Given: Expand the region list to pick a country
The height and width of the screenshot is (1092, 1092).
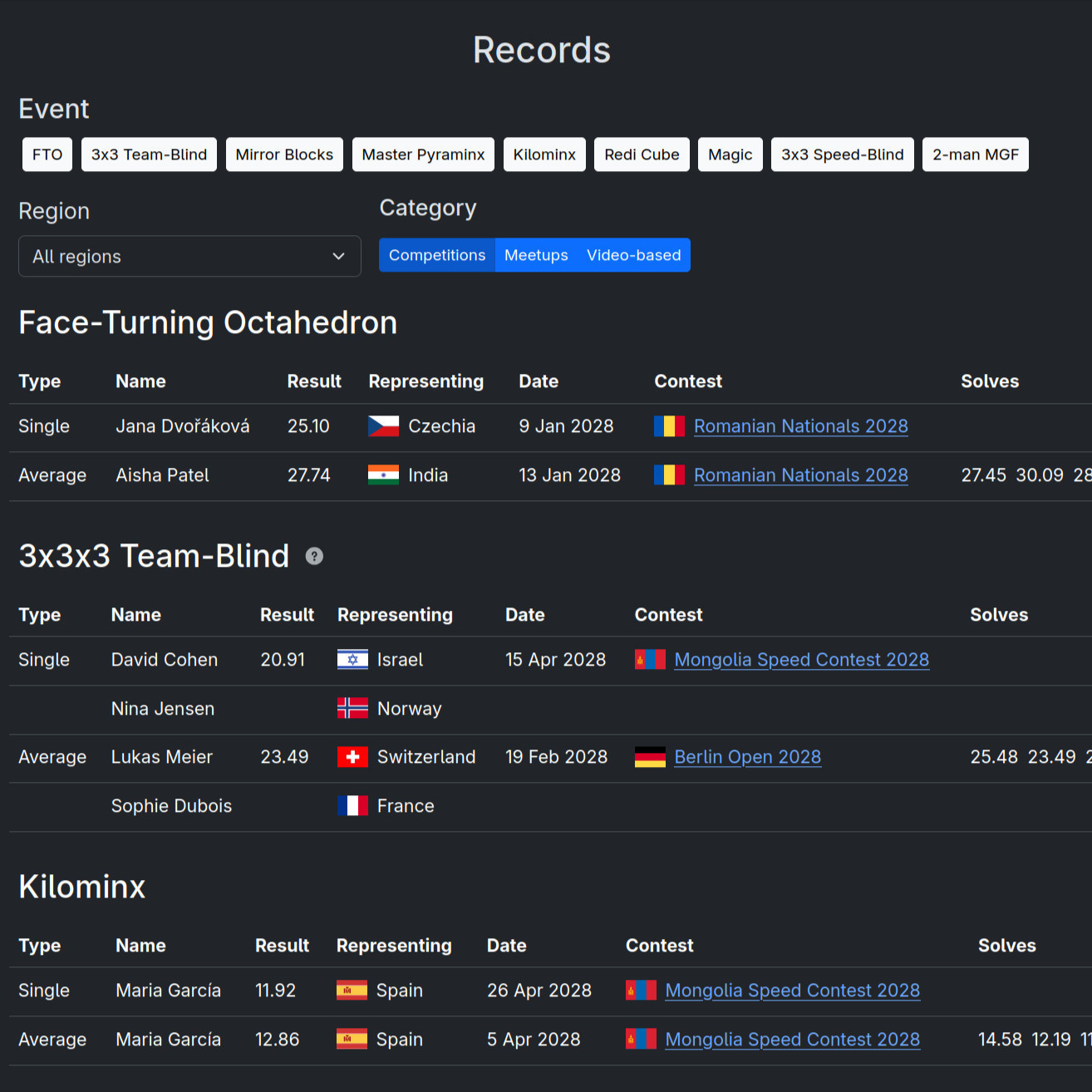Looking at the screenshot, I should [x=189, y=256].
